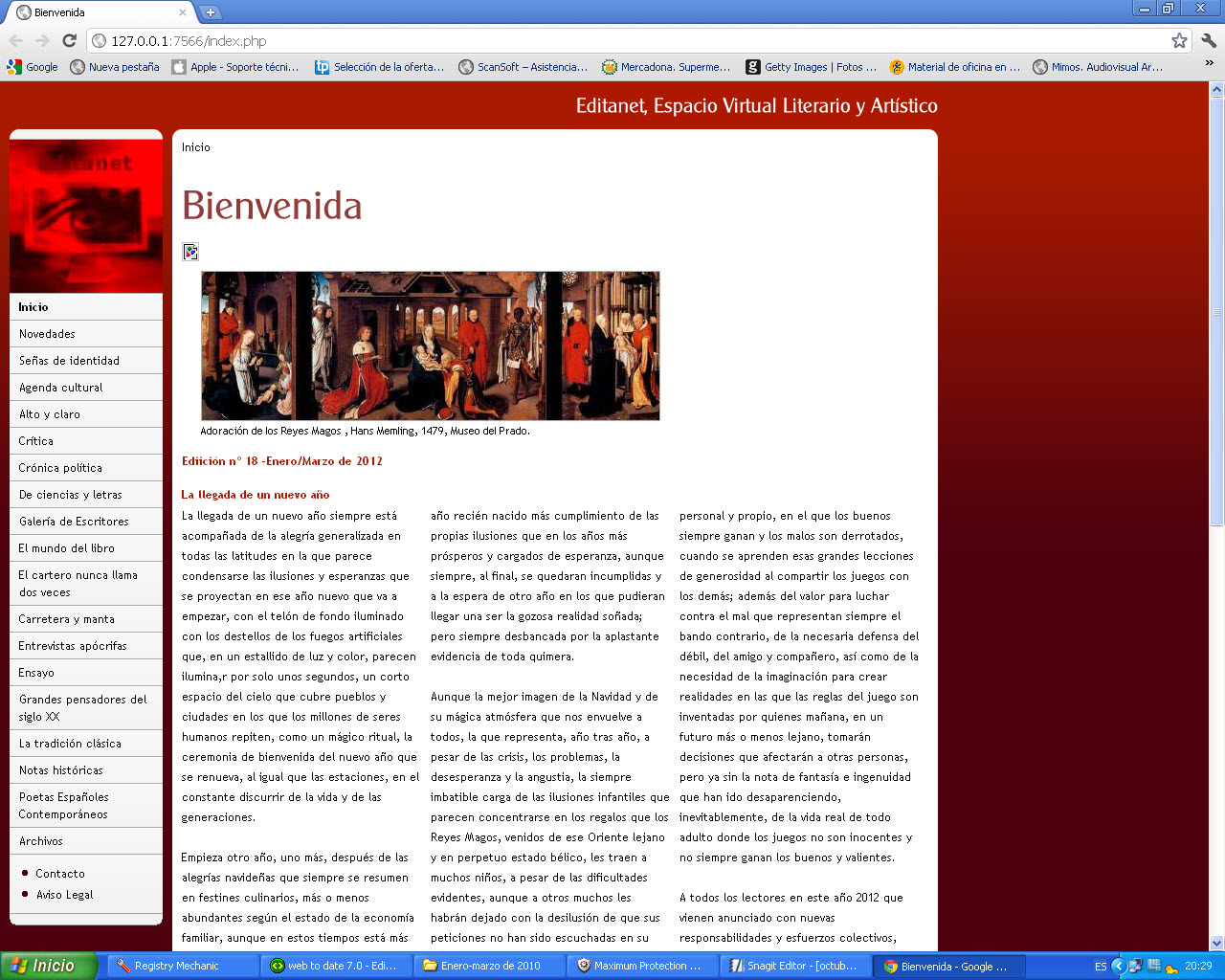Viewport: 1225px width, 980px height.
Task: Click the Adoración de los Reyes Magos painting
Action: coord(431,345)
